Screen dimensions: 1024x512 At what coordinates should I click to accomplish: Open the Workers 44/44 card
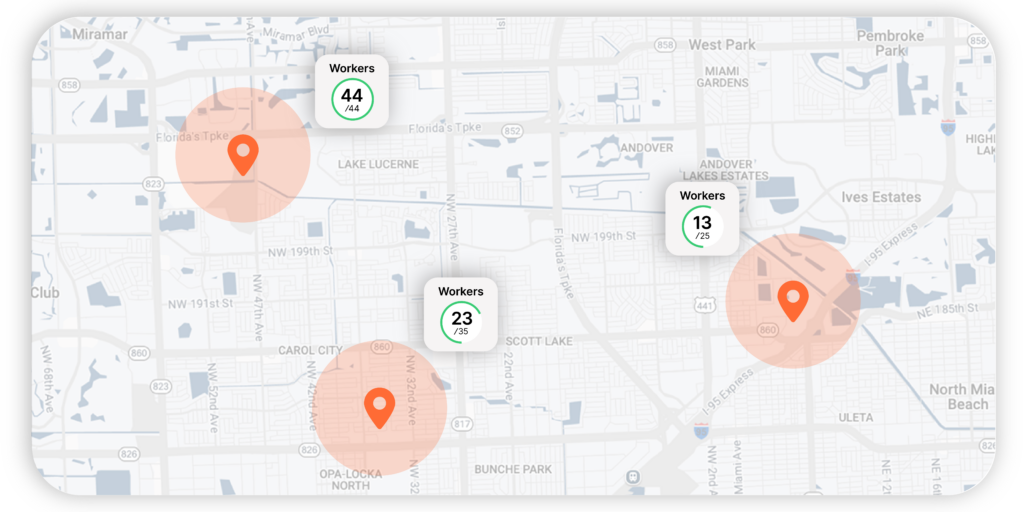[352, 91]
